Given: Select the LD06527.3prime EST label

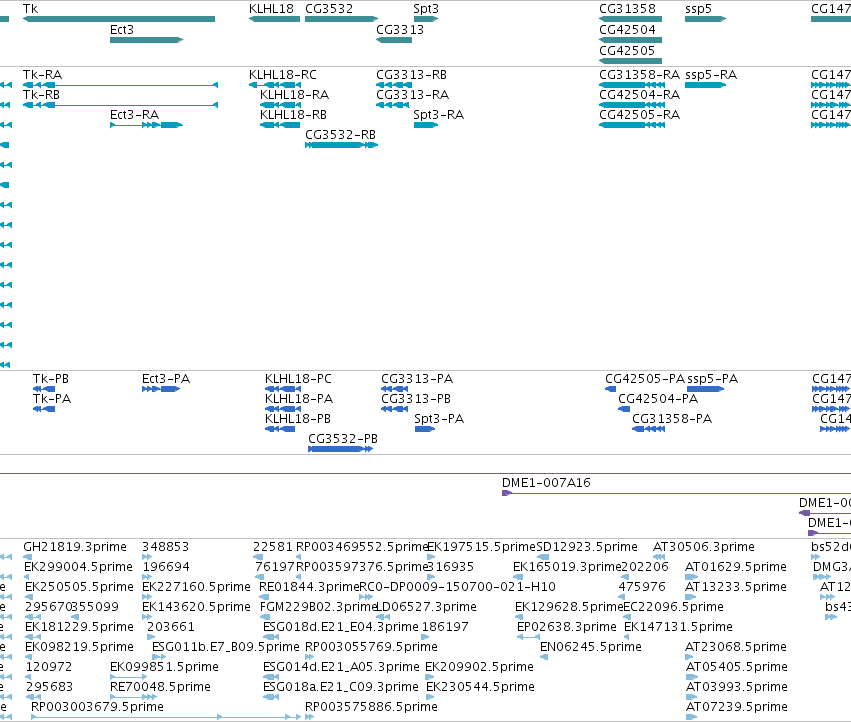Looking at the screenshot, I should pos(426,606).
